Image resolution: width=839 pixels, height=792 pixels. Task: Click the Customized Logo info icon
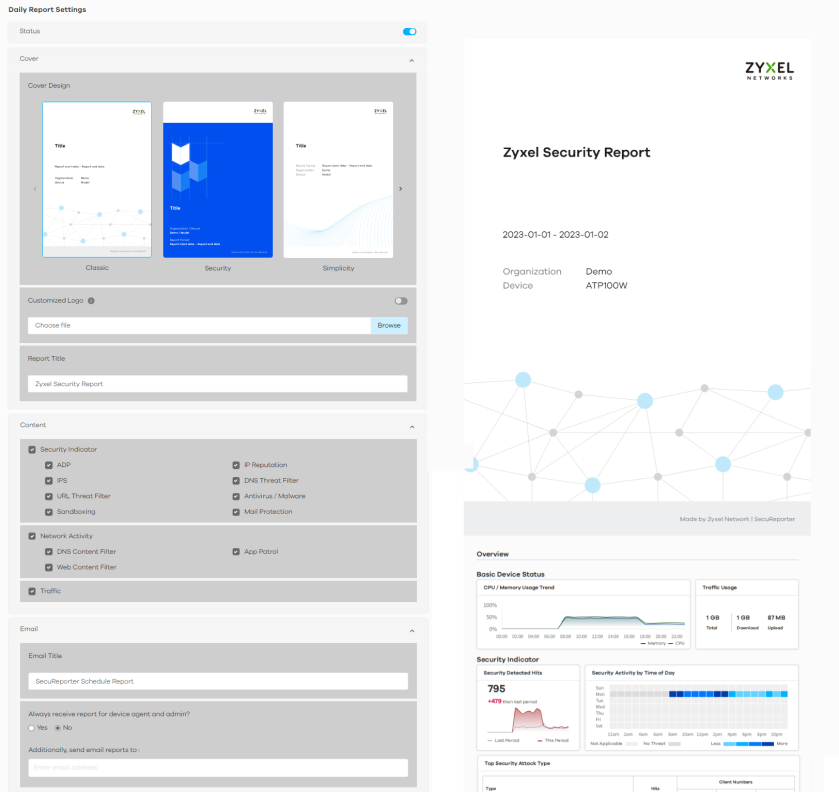click(x=91, y=301)
